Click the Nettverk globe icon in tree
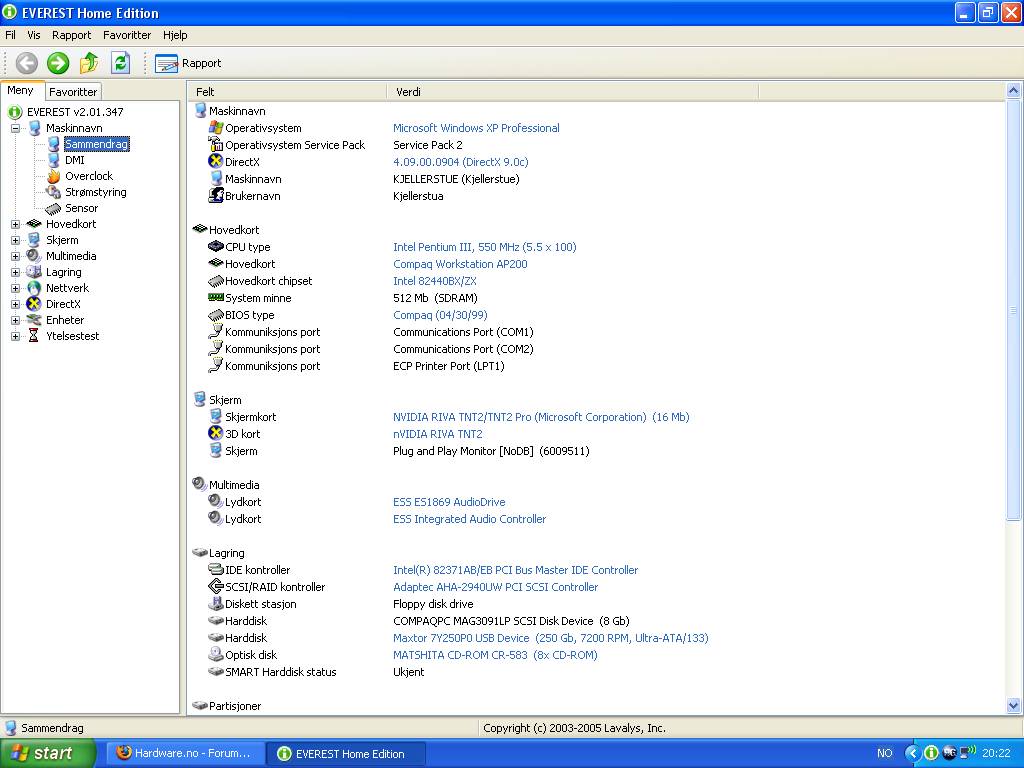 [34, 288]
